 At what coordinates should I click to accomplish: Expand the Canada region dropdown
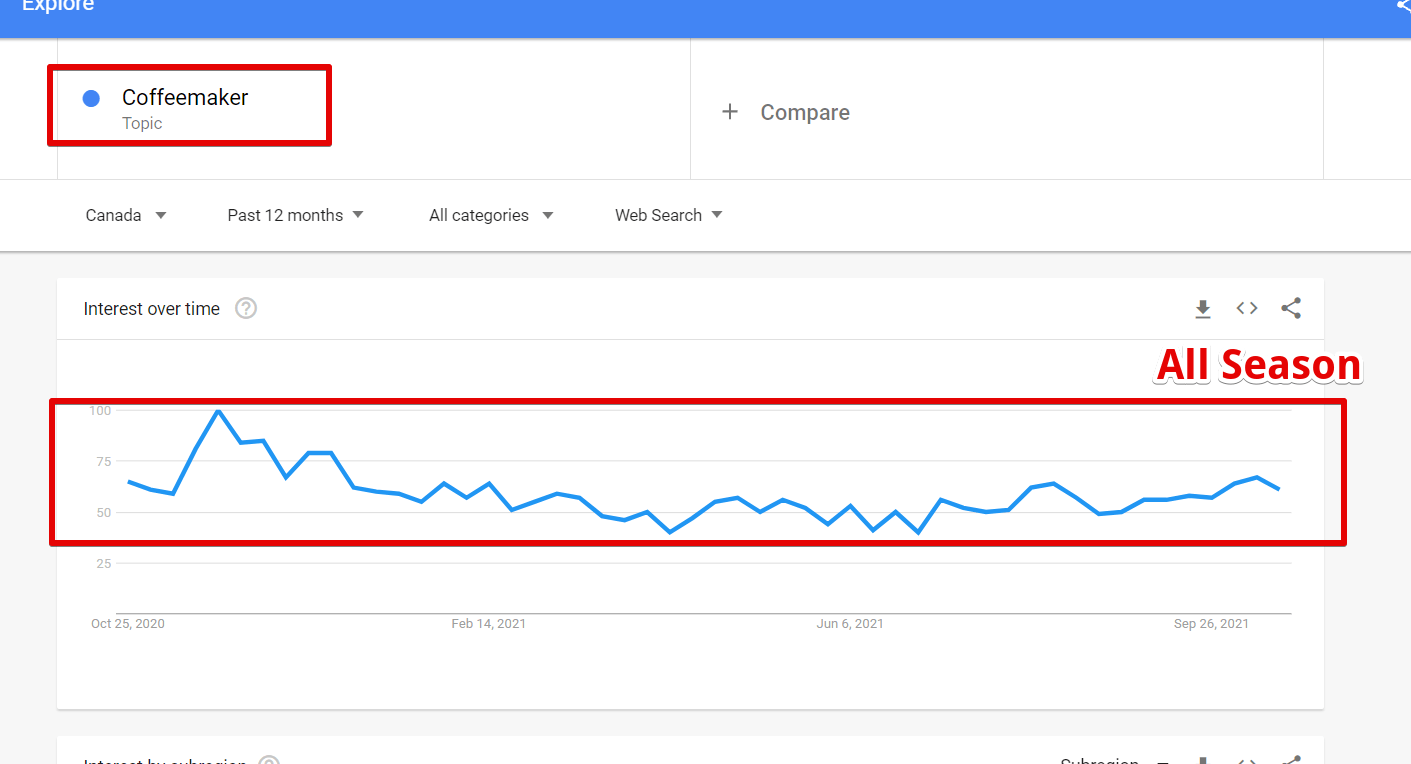pyautogui.click(x=126, y=215)
